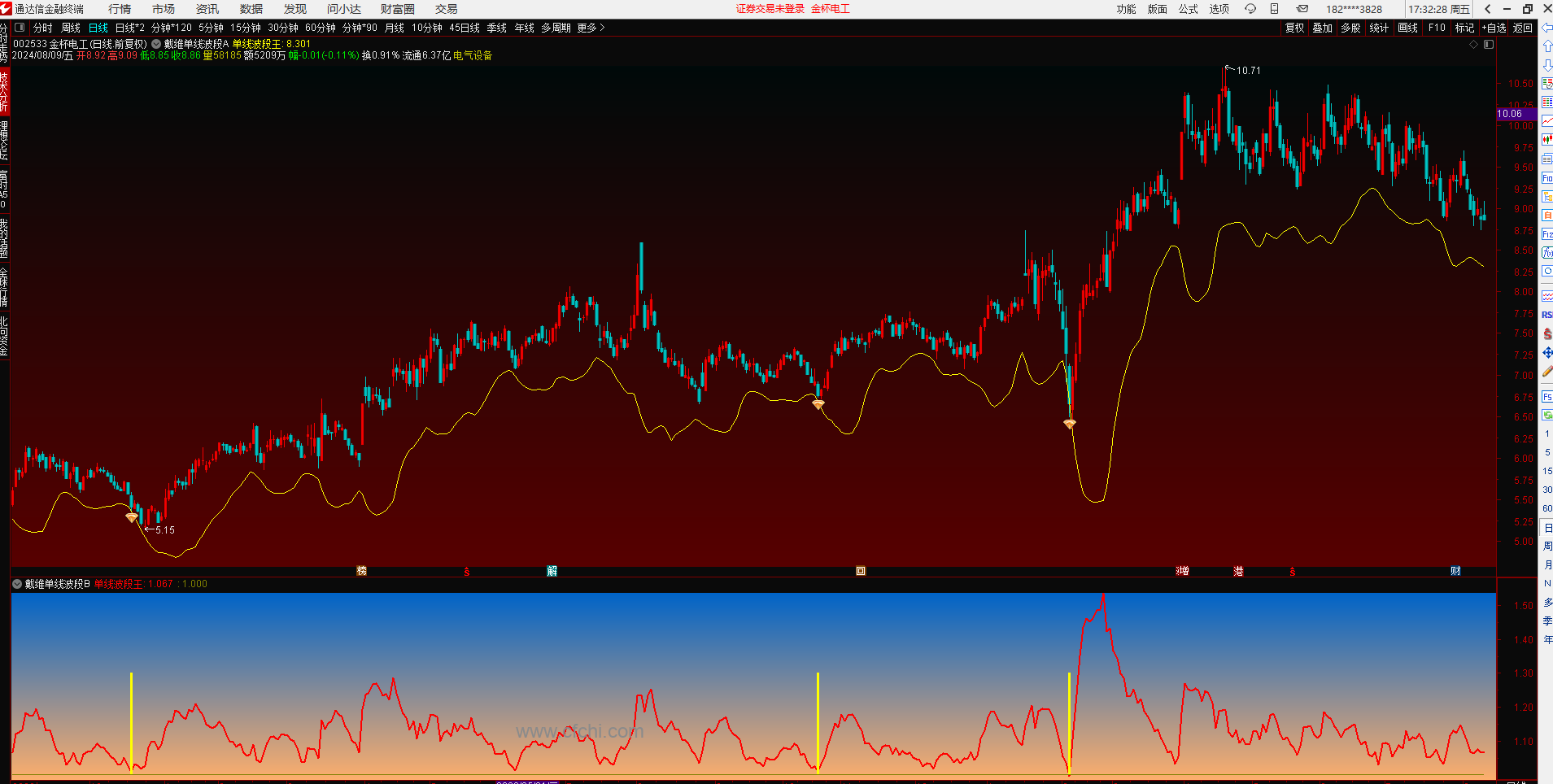Open the 功能 menu
This screenshot has width=1553, height=784.
[x=1127, y=9]
